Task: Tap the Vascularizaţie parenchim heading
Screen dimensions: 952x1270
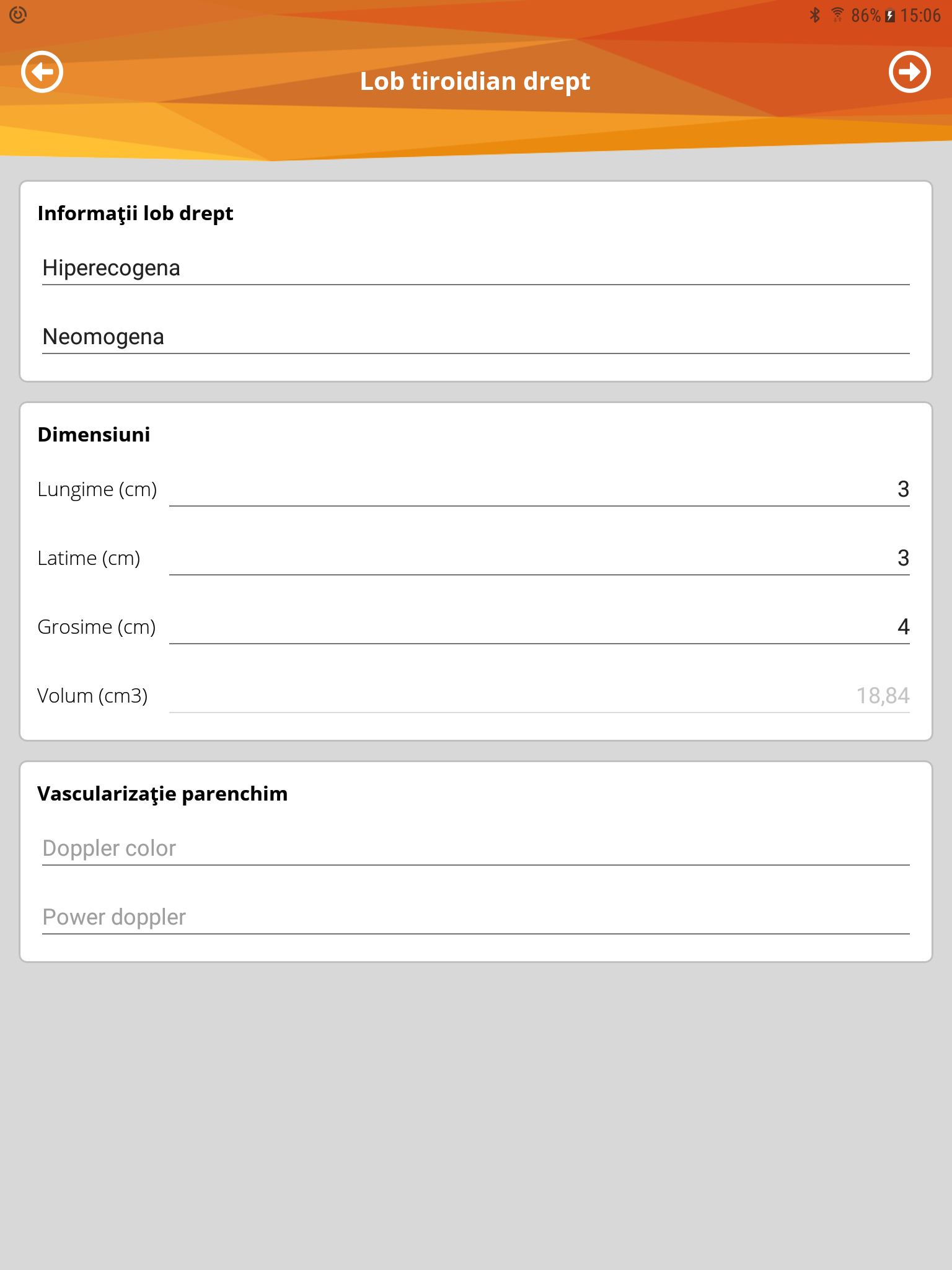Action: point(162,794)
